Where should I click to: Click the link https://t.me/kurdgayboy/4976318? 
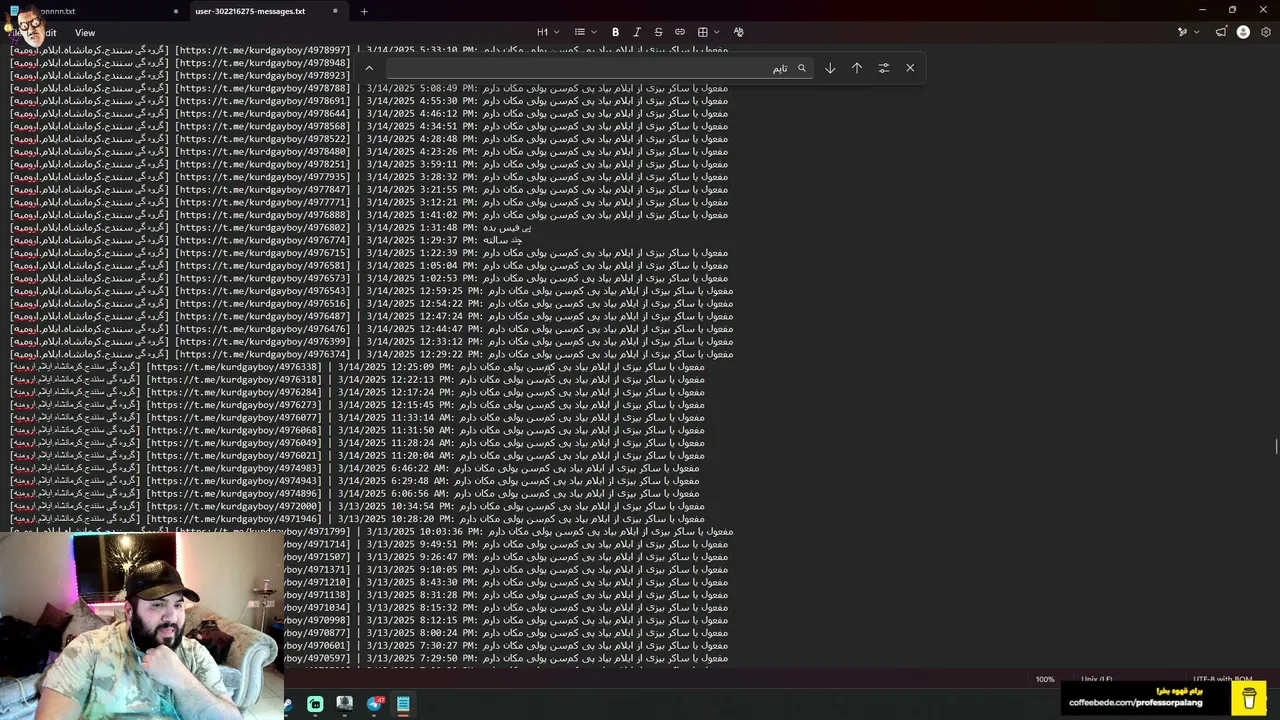[x=234, y=379]
